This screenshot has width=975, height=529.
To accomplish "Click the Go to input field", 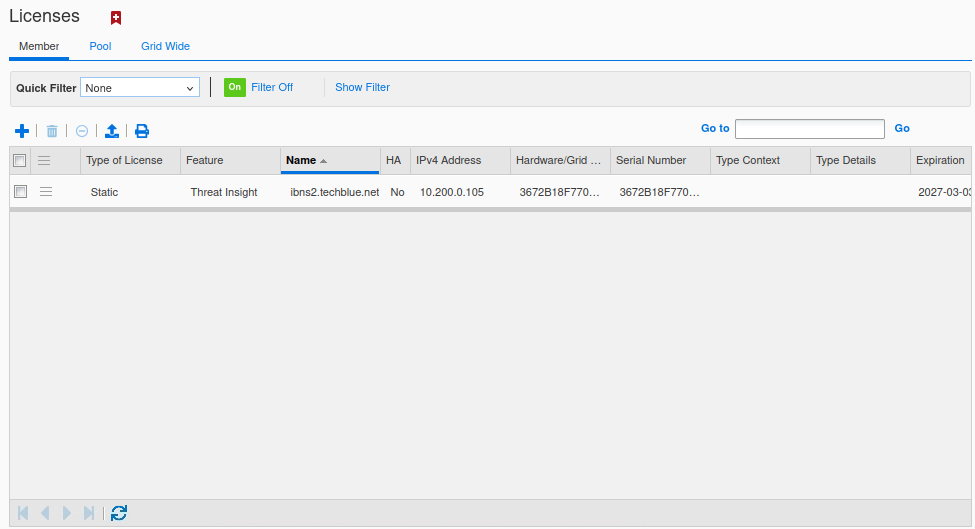I will 809,129.
